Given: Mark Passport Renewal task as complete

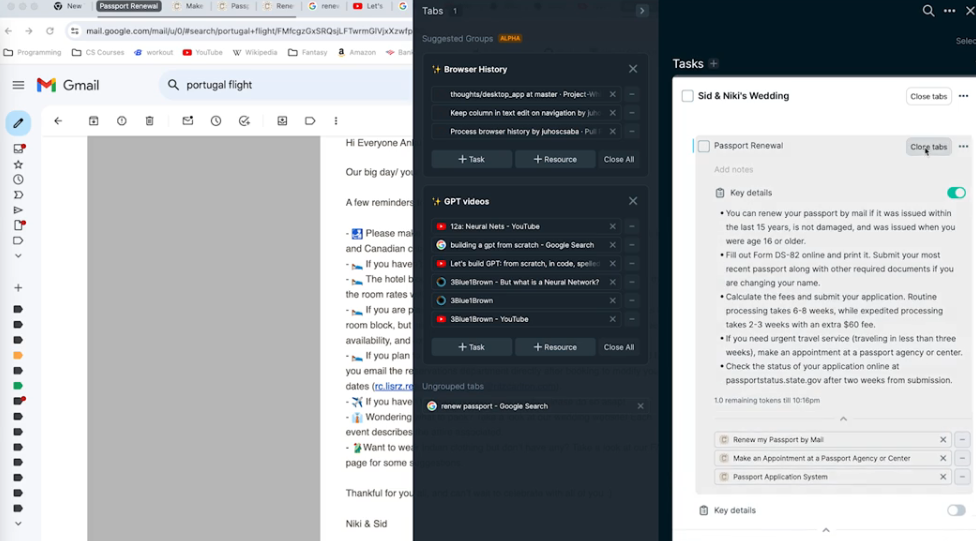Looking at the screenshot, I should pos(704,146).
